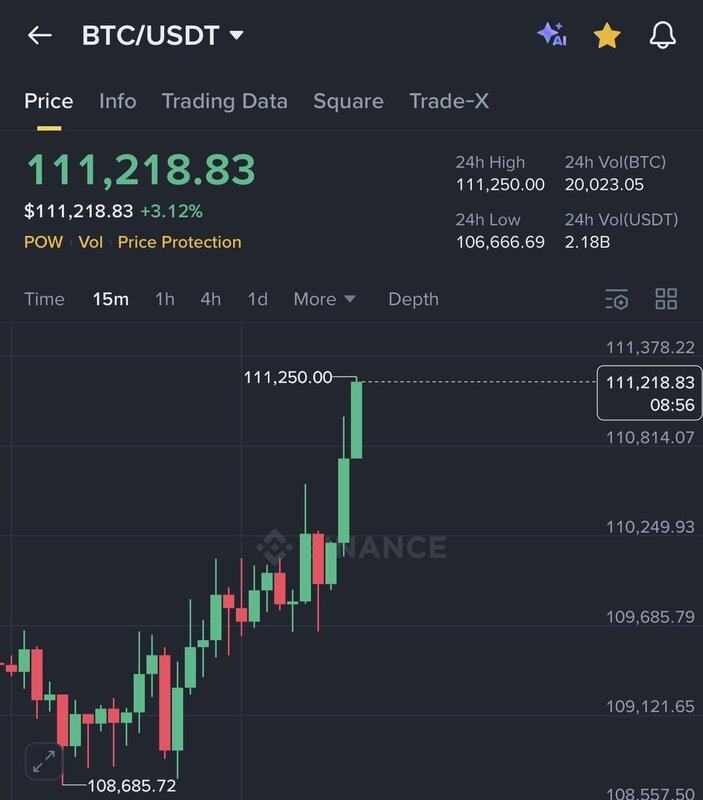Expand the More timeframes dropdown
The height and width of the screenshot is (800, 703).
[324, 299]
